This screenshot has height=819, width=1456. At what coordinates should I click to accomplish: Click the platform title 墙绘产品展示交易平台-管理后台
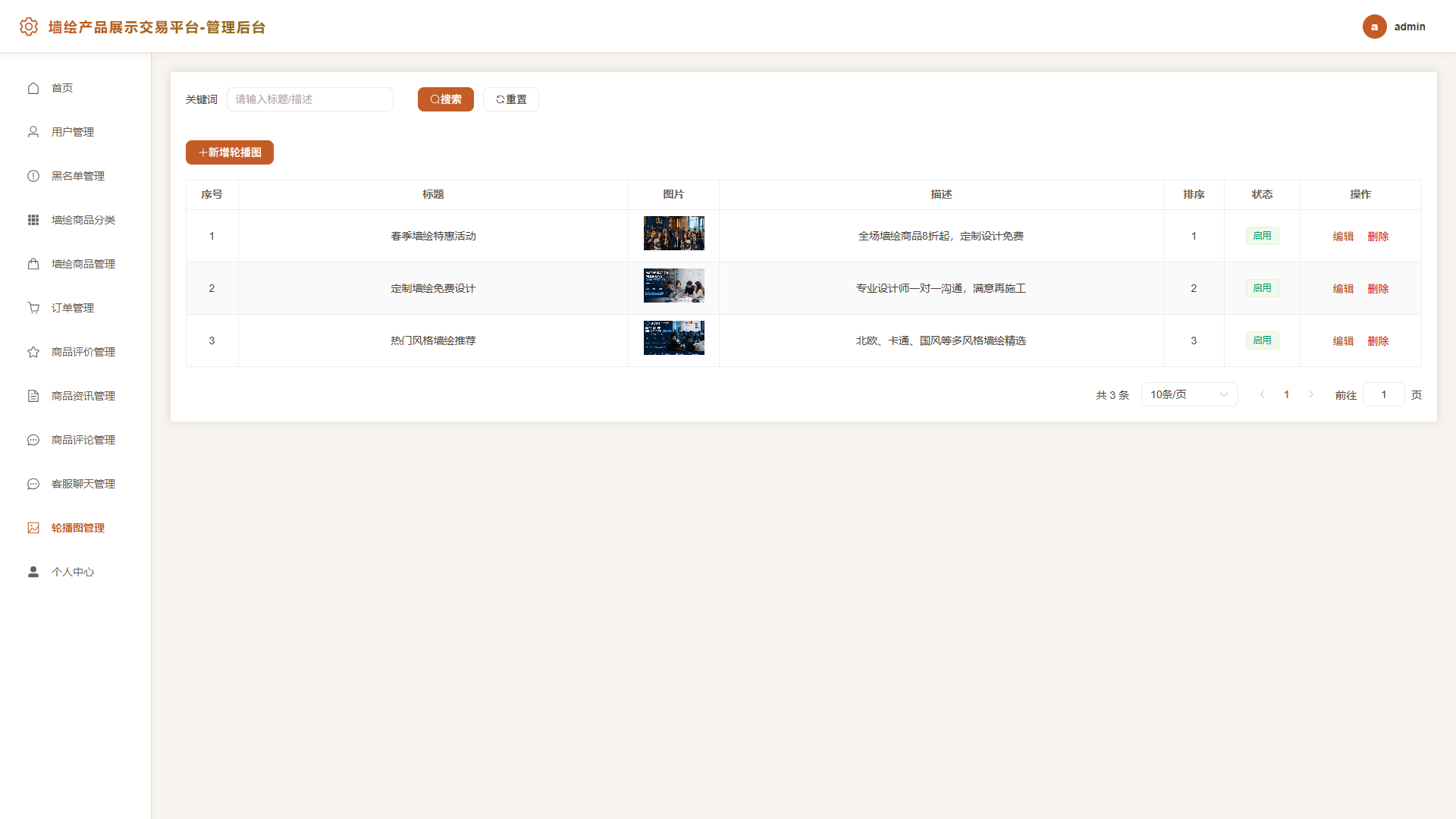[157, 27]
